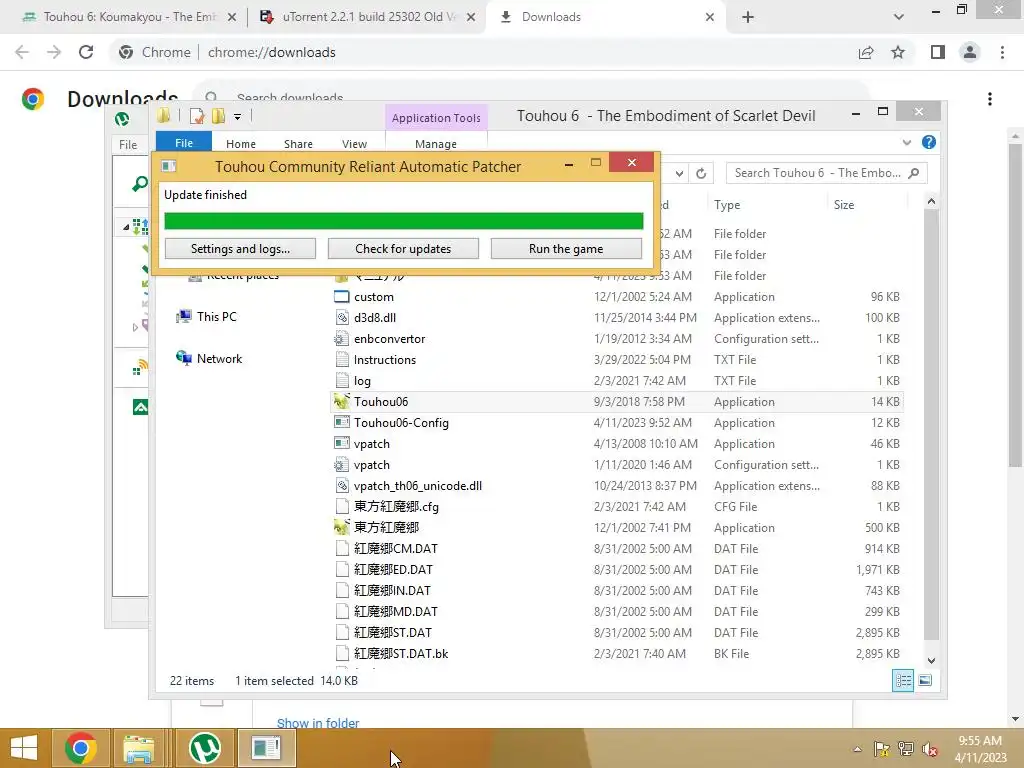Open the File tab in Explorer ribbon

click(x=184, y=143)
